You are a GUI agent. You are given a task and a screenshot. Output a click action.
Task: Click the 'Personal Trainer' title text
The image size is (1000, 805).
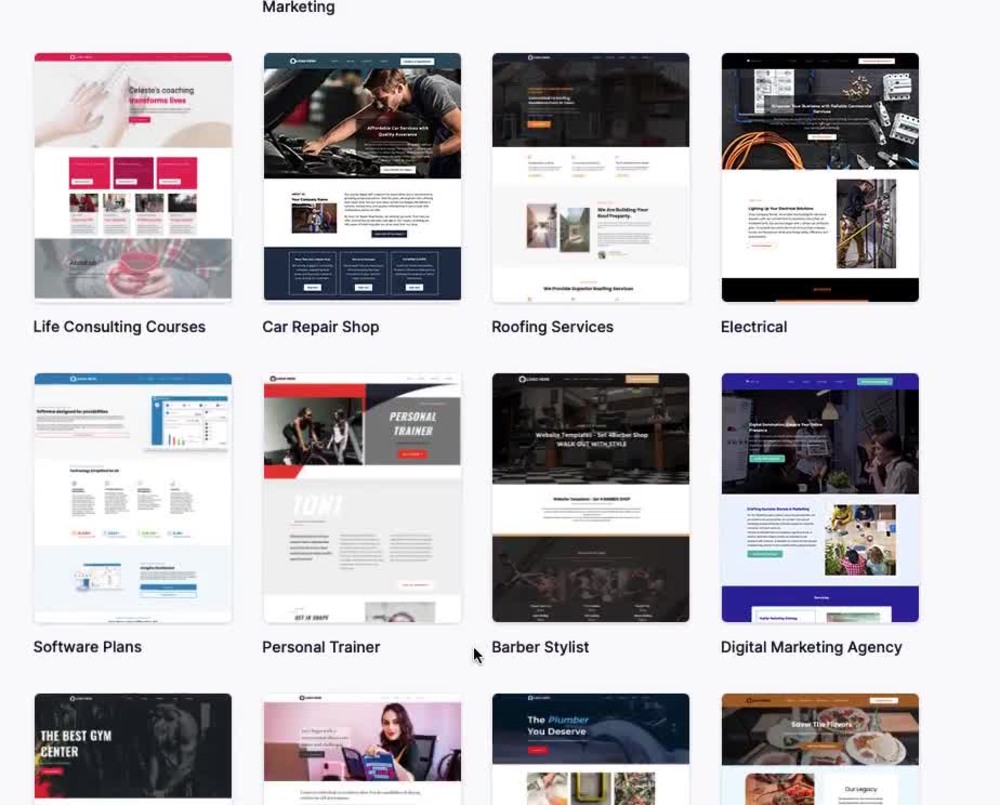(321, 647)
